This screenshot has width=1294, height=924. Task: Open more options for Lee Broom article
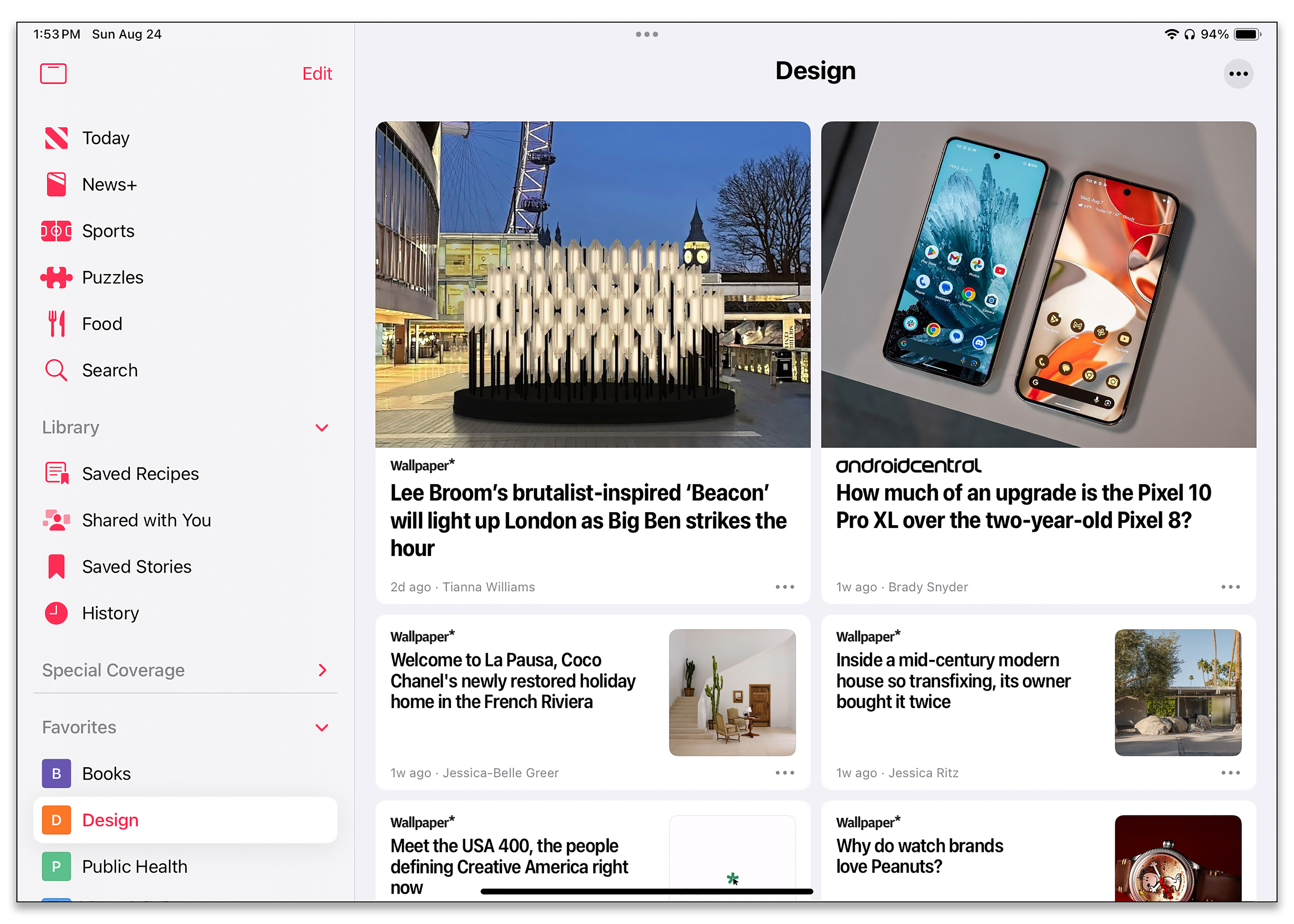click(785, 587)
